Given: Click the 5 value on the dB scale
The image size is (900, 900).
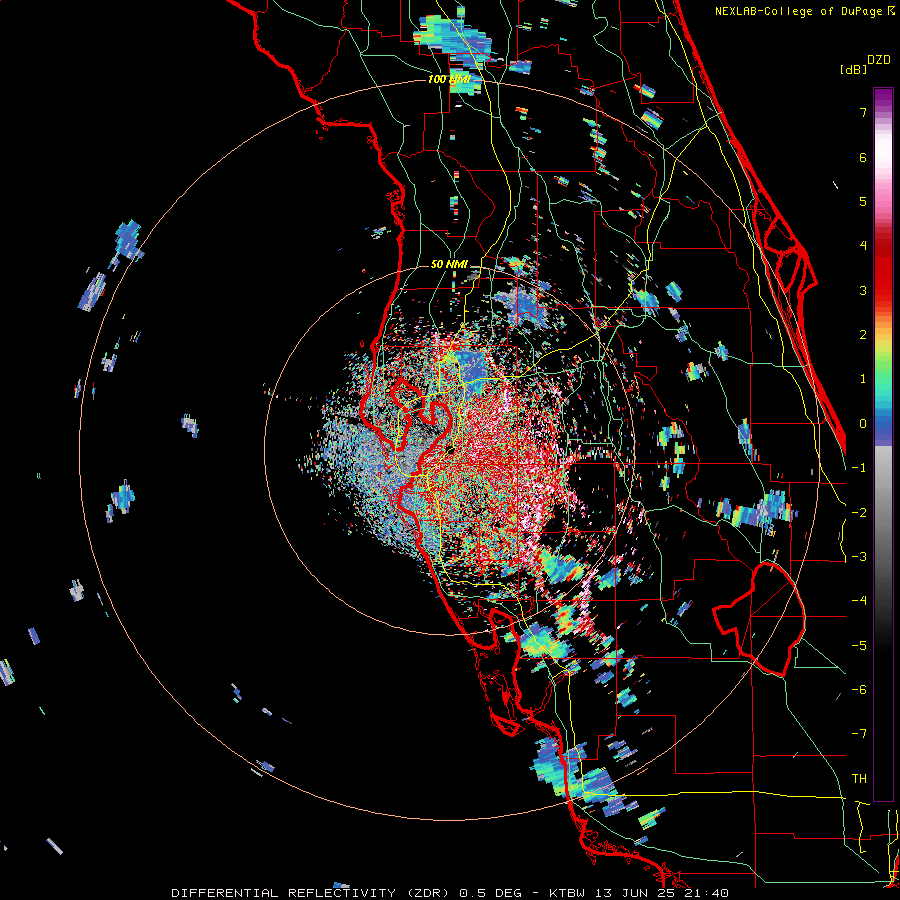Looking at the screenshot, I should tap(863, 201).
